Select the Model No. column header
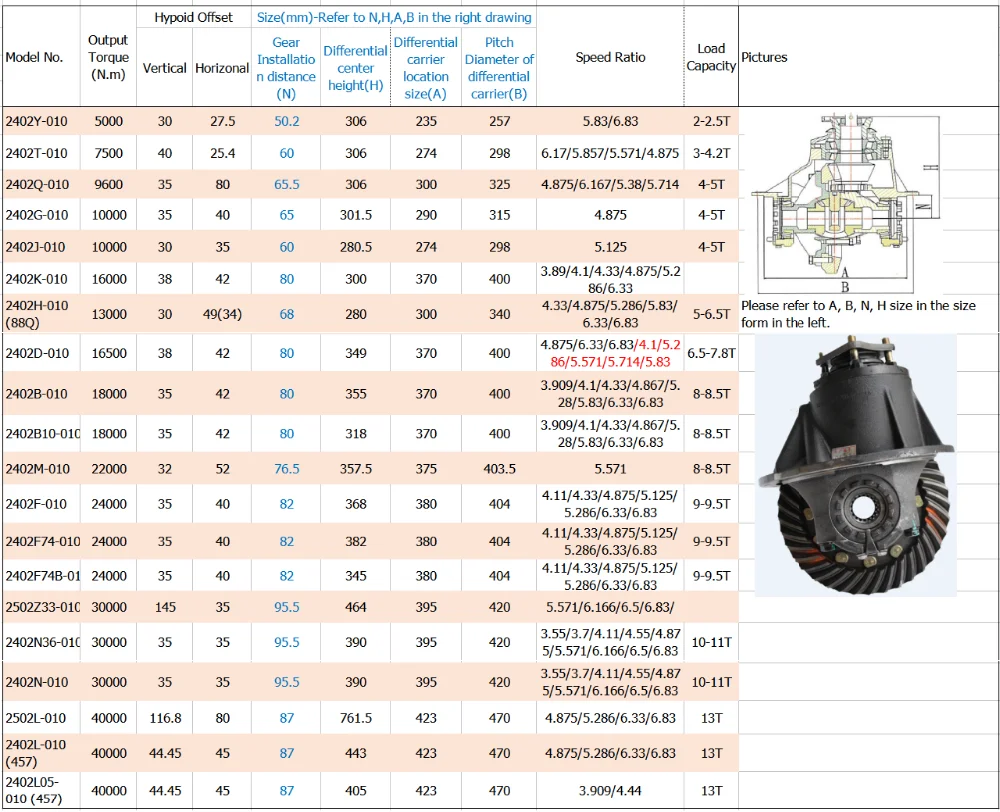 click(x=34, y=57)
